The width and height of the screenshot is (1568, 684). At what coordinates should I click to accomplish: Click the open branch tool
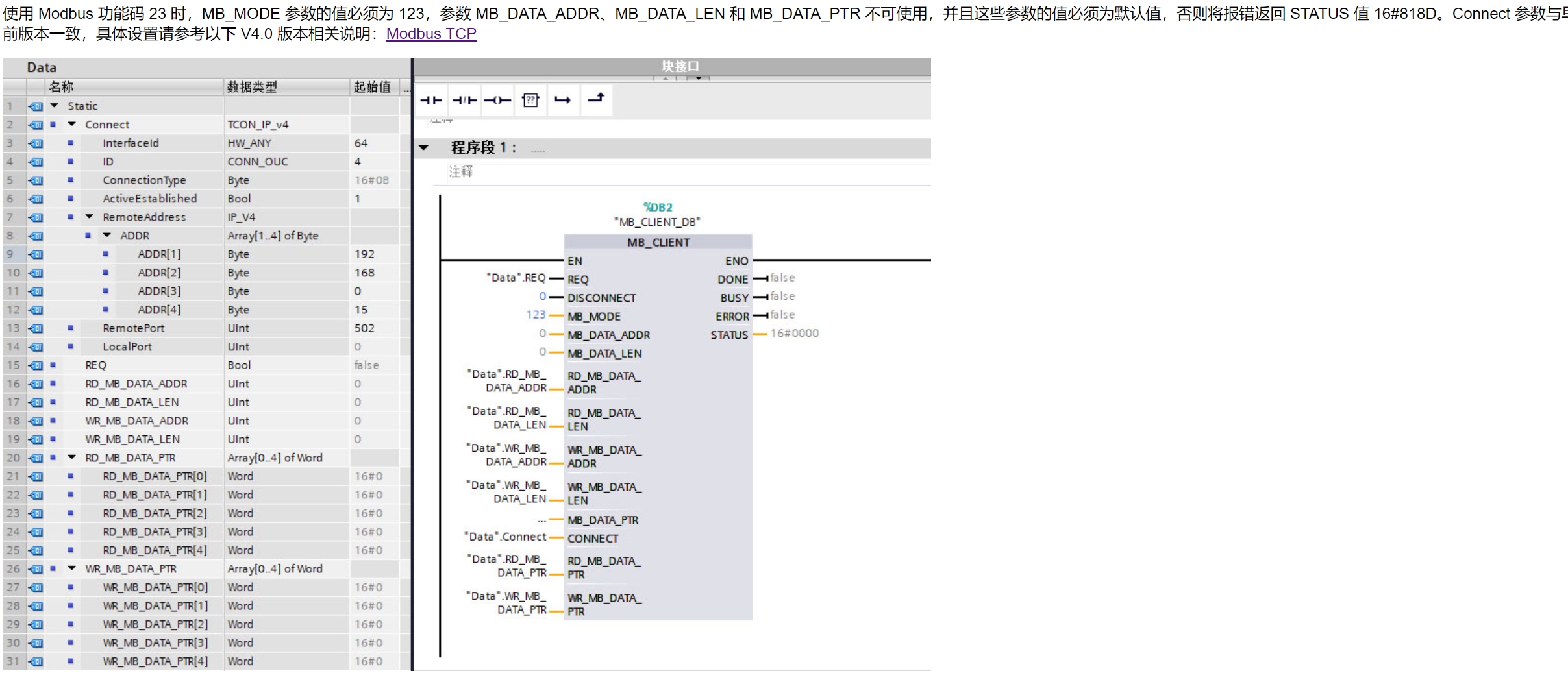coord(562,100)
